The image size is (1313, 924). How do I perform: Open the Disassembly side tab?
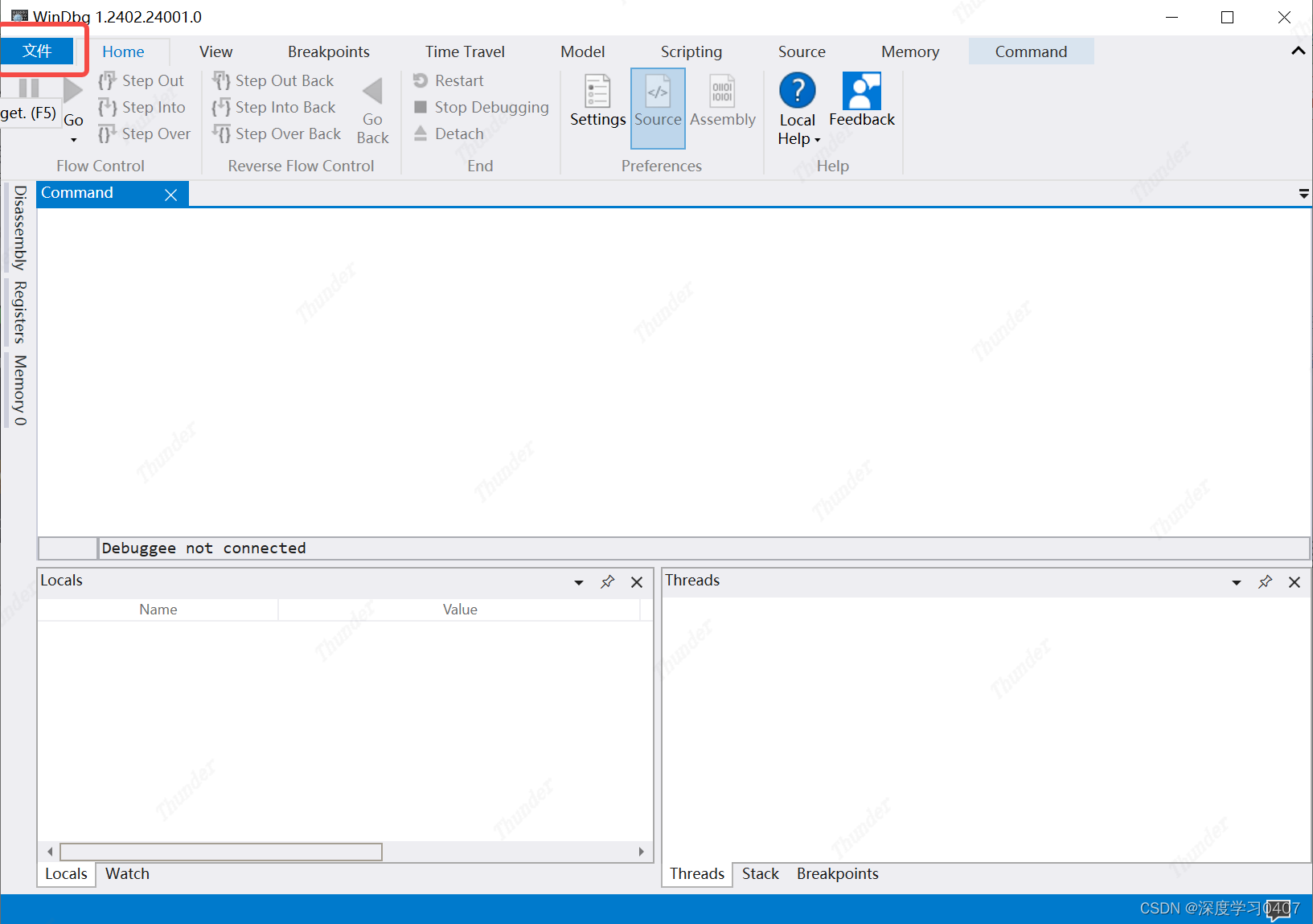click(x=20, y=228)
